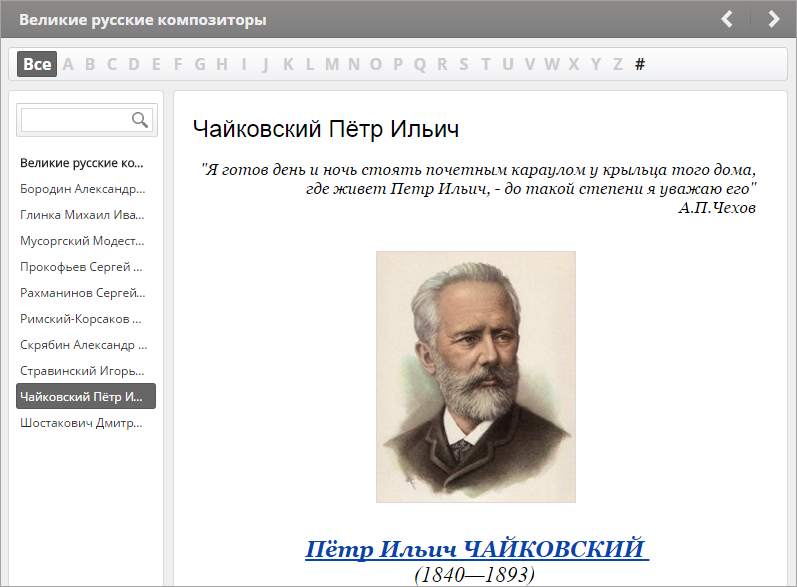Click the title 'Великие русские композиторы'
The image size is (797, 587).
[143, 20]
